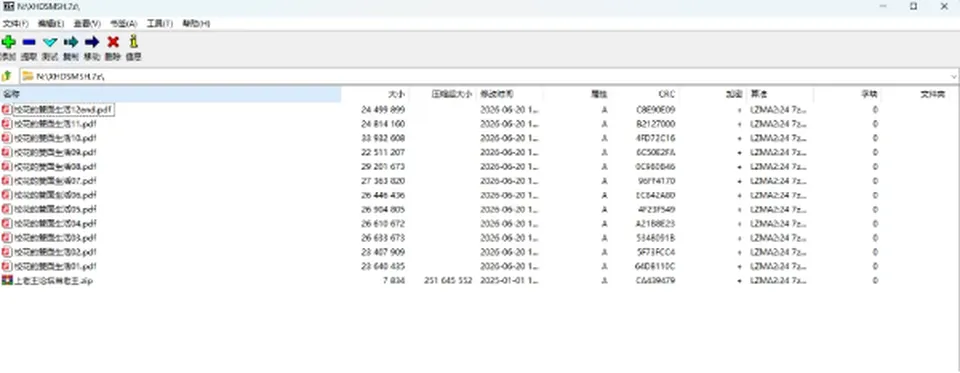Click the size value 29 201 673
Viewport: 960px width, 373px height.
coord(383,167)
